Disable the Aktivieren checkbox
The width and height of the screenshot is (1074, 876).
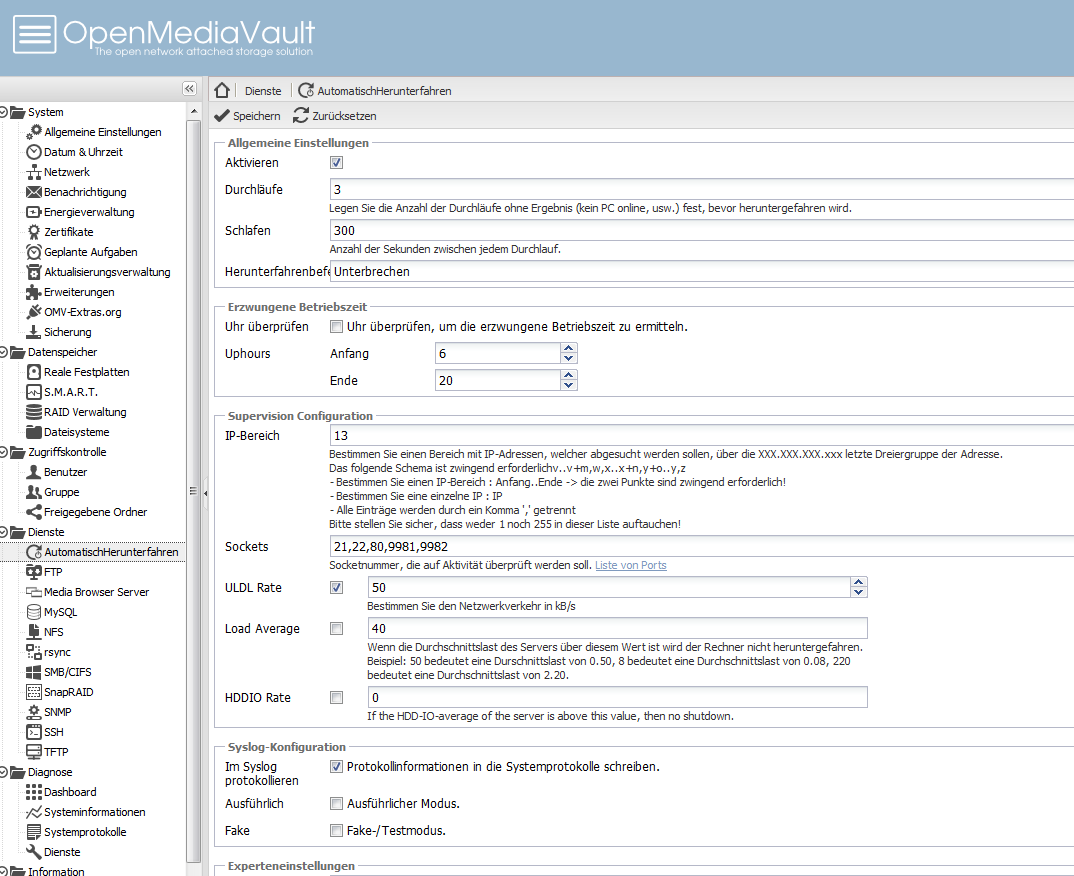point(336,162)
